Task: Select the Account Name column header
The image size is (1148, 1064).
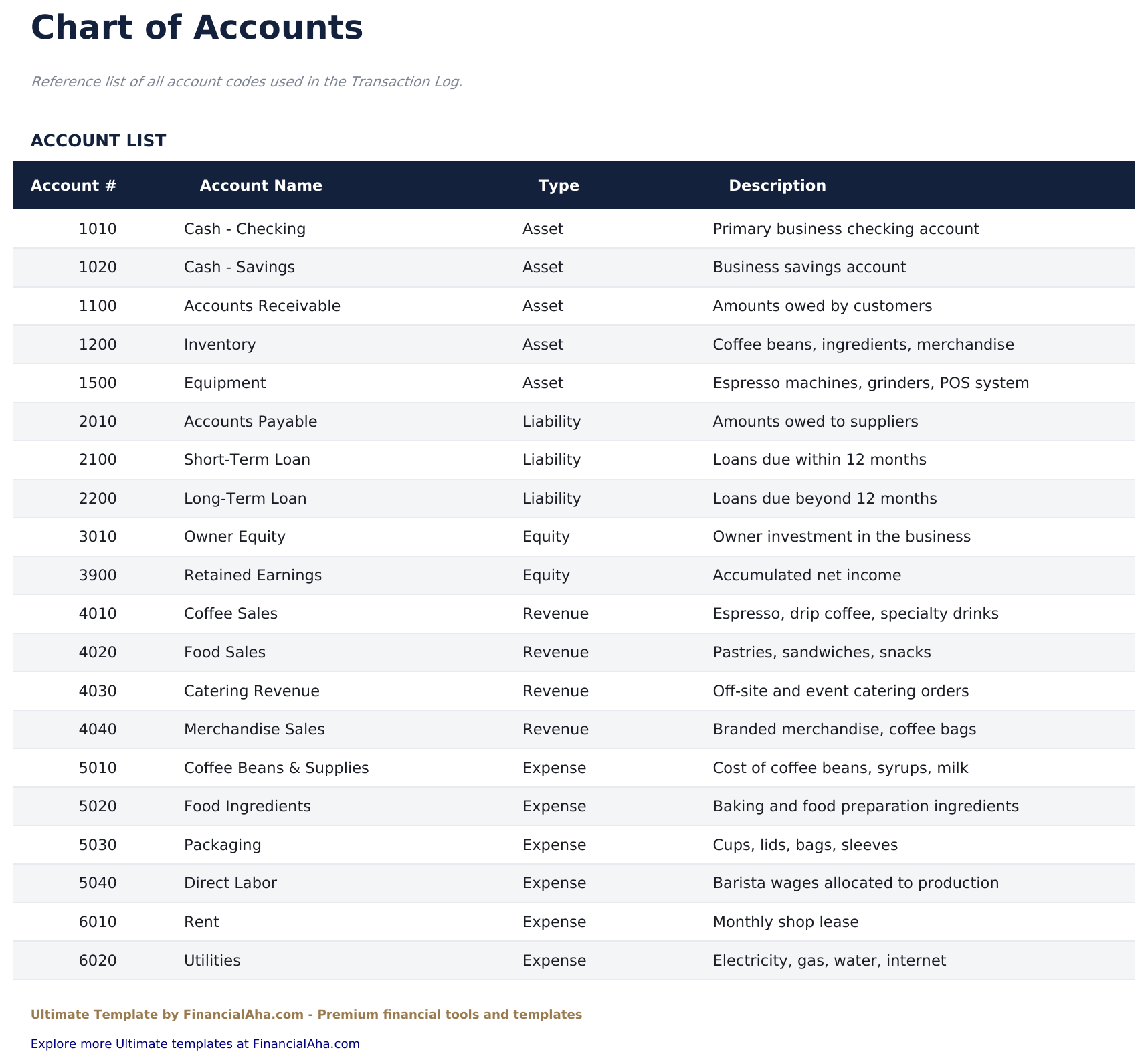Action: click(x=260, y=185)
